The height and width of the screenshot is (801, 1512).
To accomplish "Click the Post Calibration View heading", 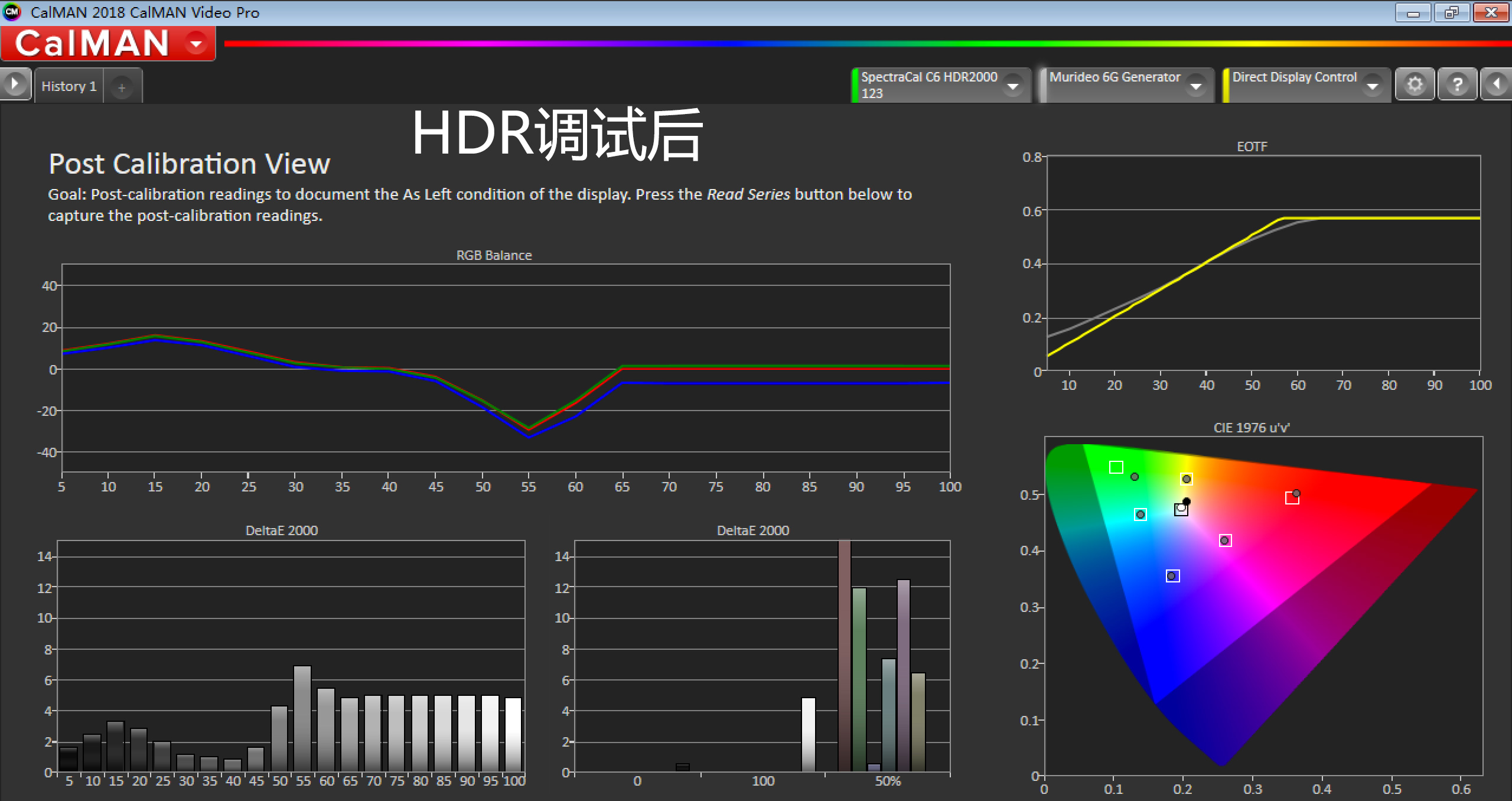I will [x=189, y=164].
